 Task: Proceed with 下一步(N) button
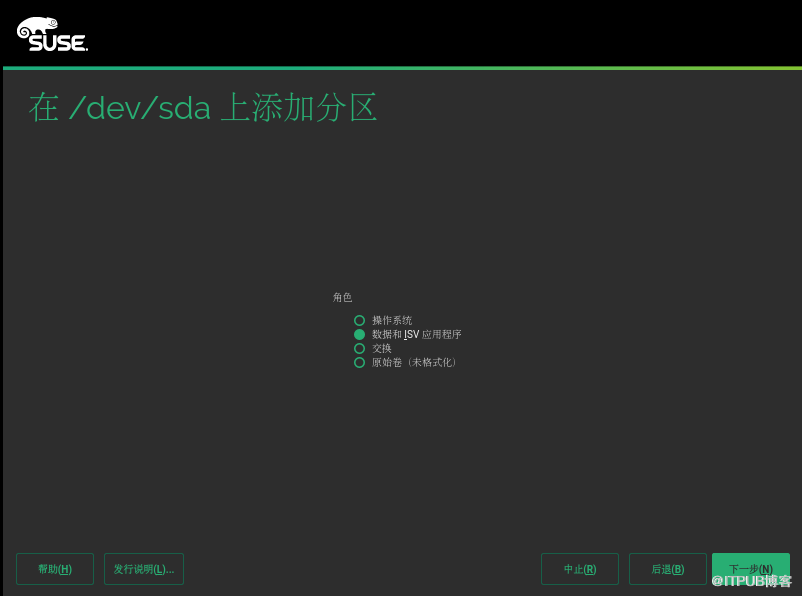tap(751, 569)
